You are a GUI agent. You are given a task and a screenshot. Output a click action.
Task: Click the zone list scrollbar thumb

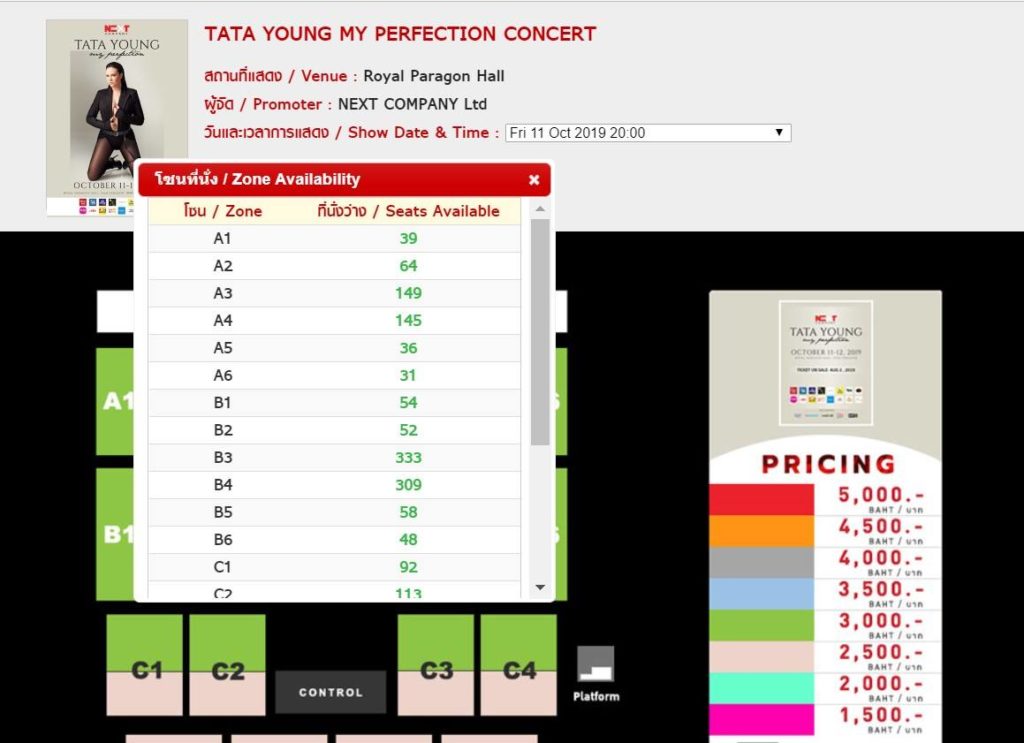[x=540, y=332]
